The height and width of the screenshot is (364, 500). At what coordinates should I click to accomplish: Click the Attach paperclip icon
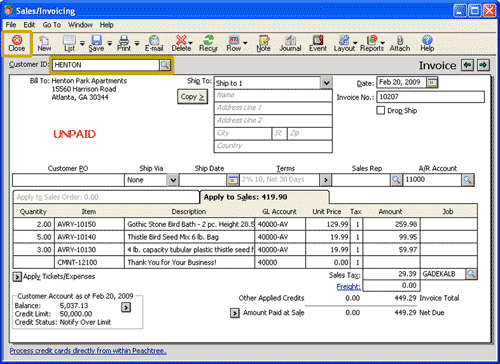(x=400, y=44)
